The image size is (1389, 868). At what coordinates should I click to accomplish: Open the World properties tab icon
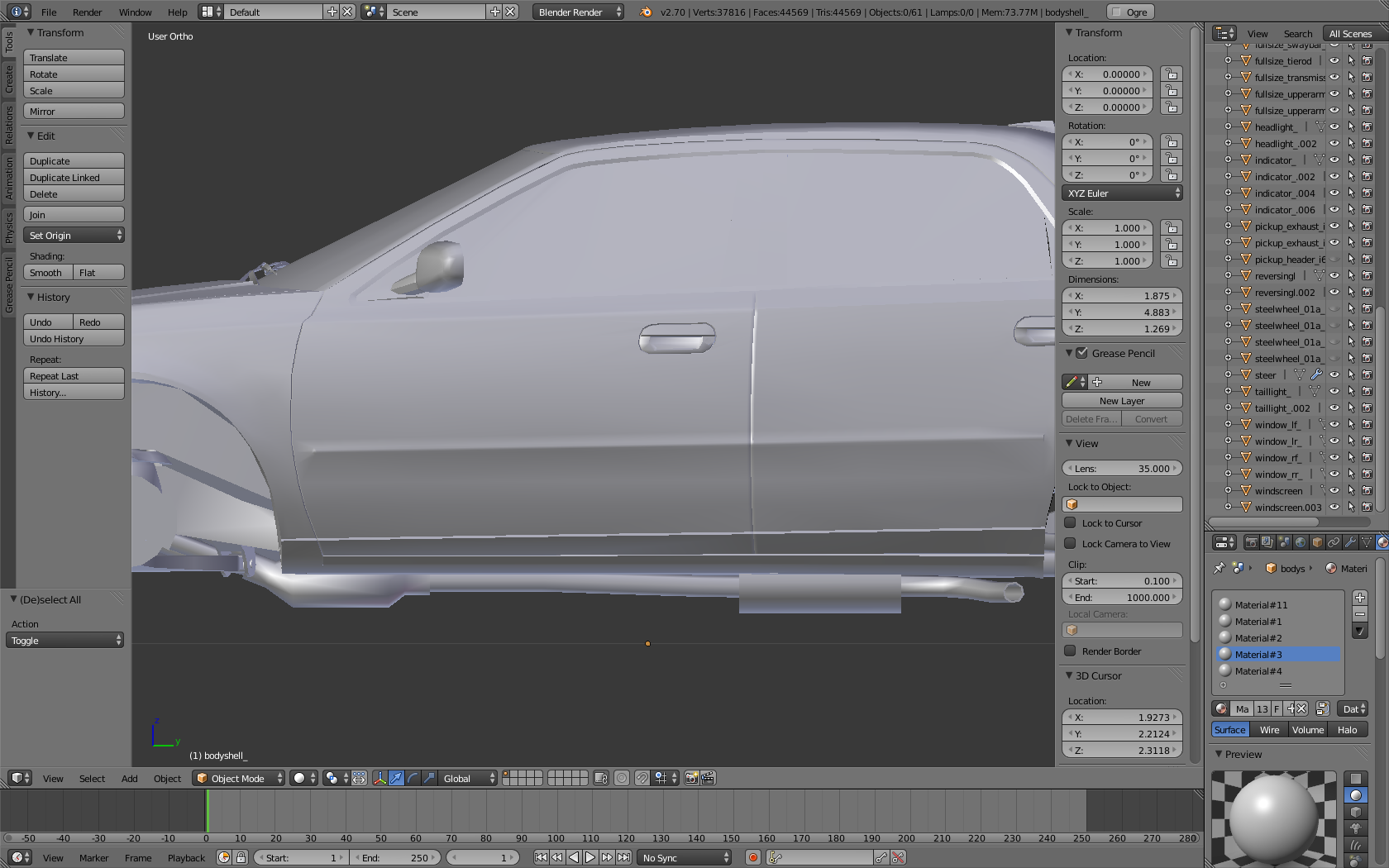point(1301,543)
